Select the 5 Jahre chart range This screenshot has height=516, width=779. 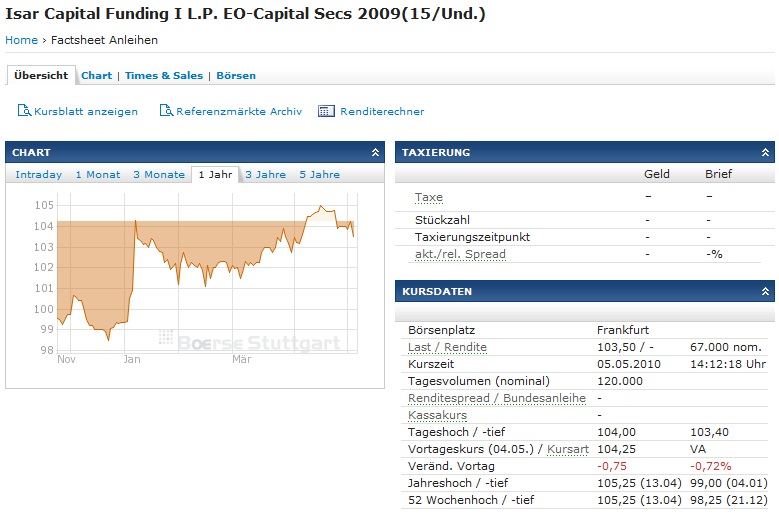319,174
